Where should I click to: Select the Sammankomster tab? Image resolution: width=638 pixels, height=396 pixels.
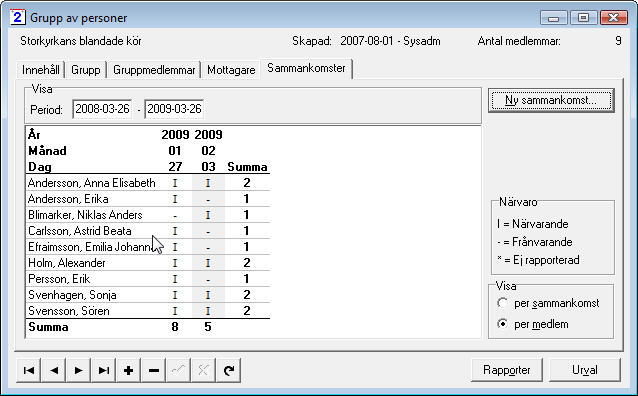click(x=306, y=68)
